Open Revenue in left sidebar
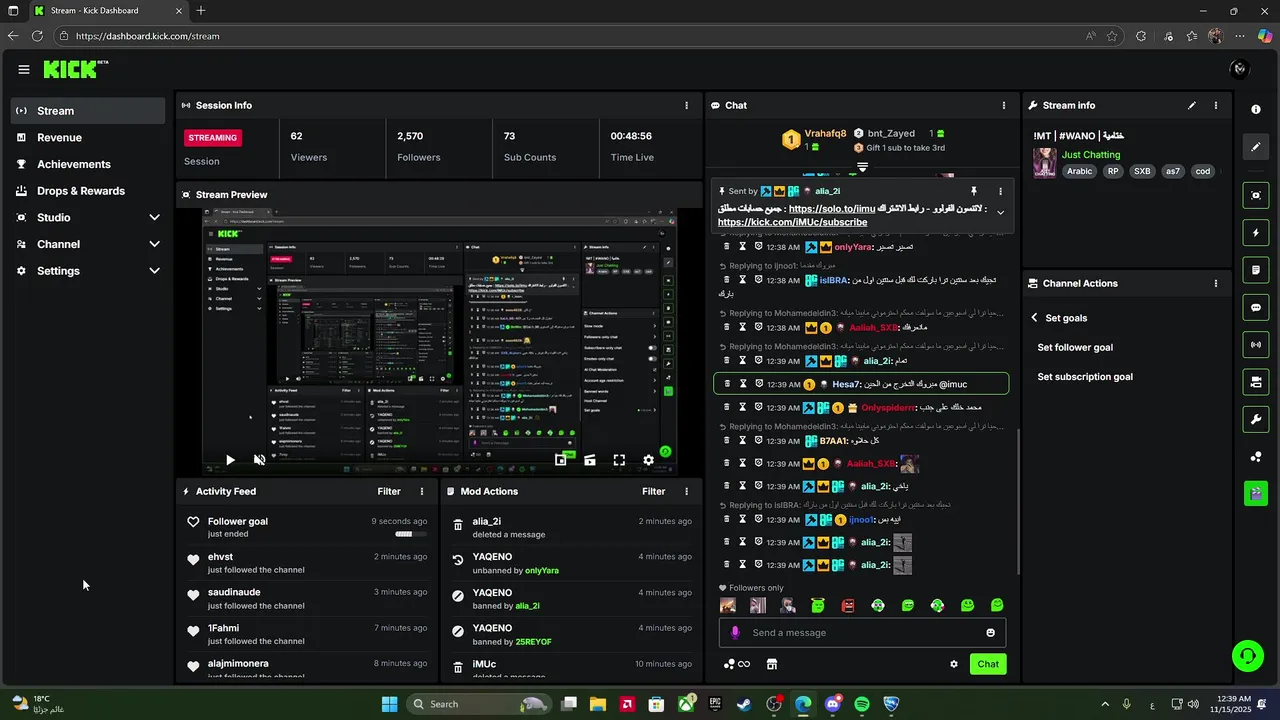Screen dimensions: 1280x720 click(x=88, y=138)
